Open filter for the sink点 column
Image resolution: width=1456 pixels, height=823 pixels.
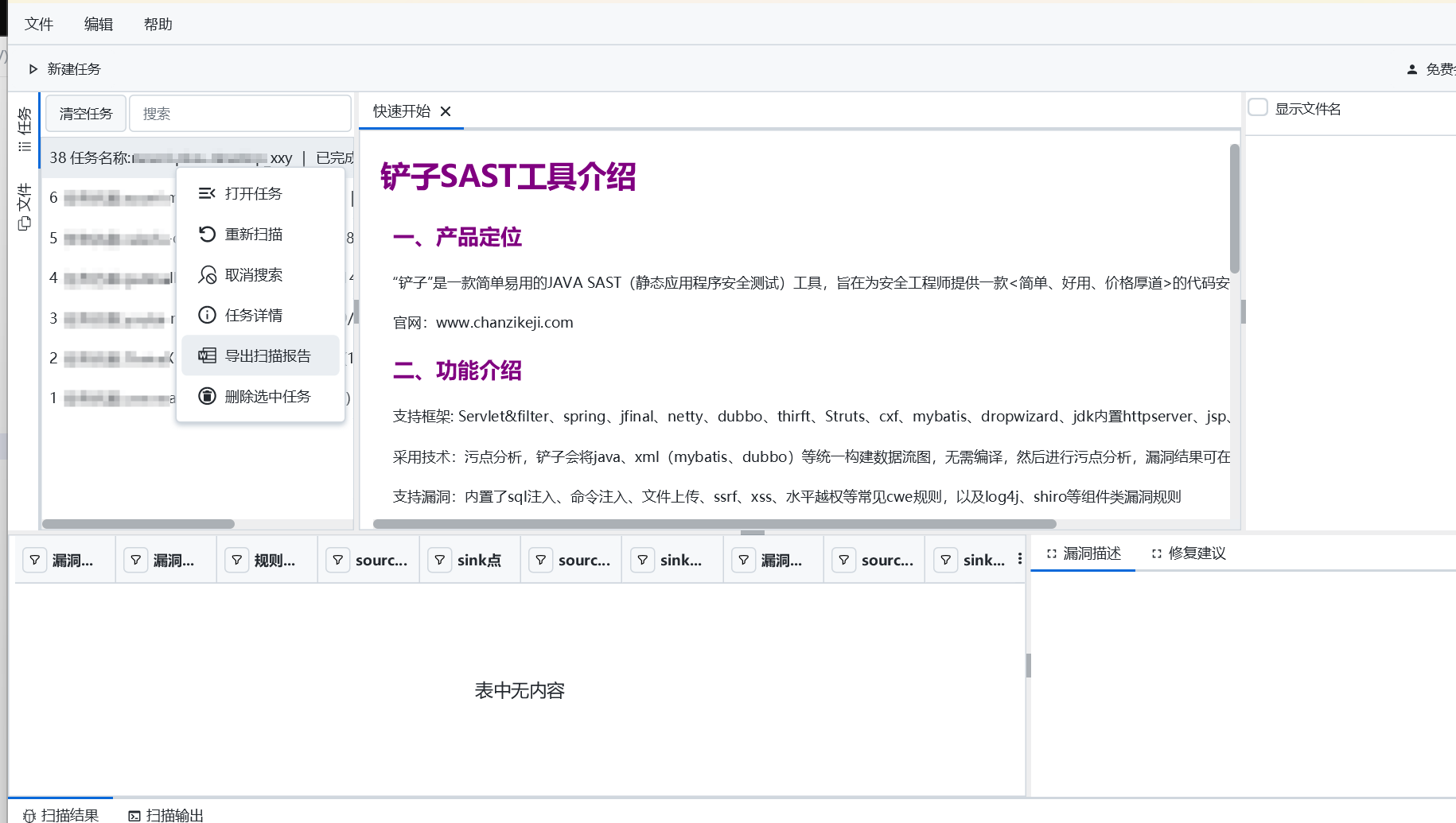(439, 560)
